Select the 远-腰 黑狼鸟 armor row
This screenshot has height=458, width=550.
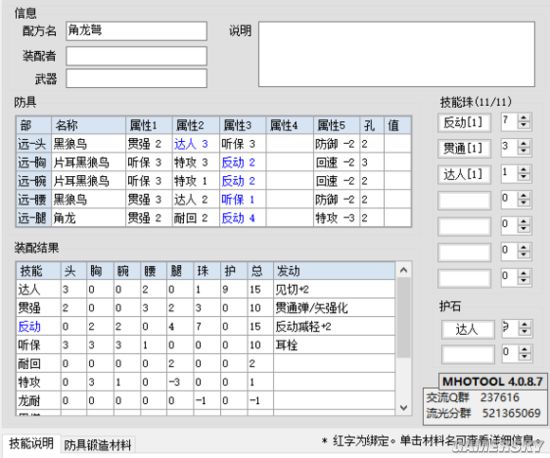[x=214, y=200]
